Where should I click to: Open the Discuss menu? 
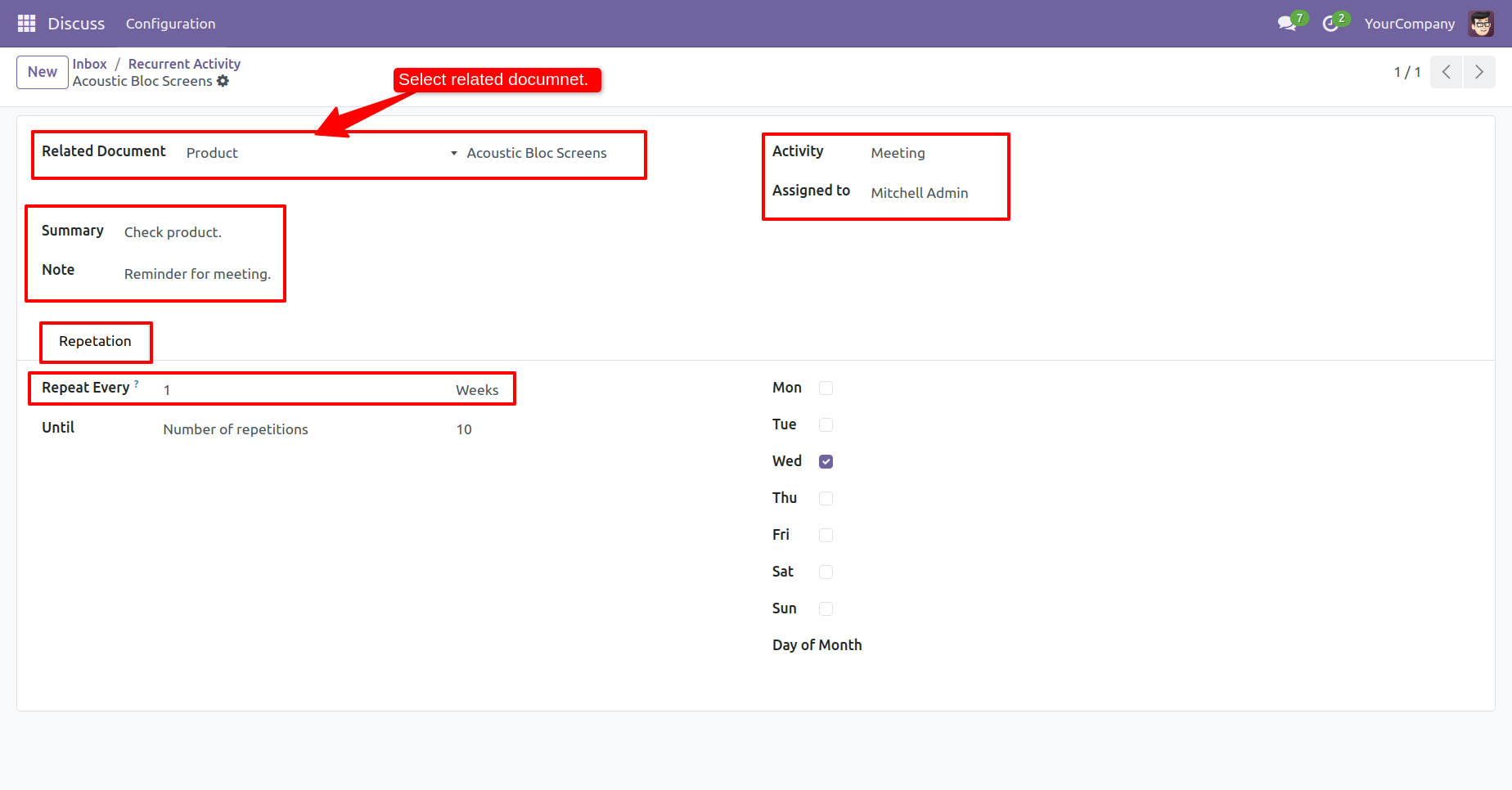tap(76, 24)
